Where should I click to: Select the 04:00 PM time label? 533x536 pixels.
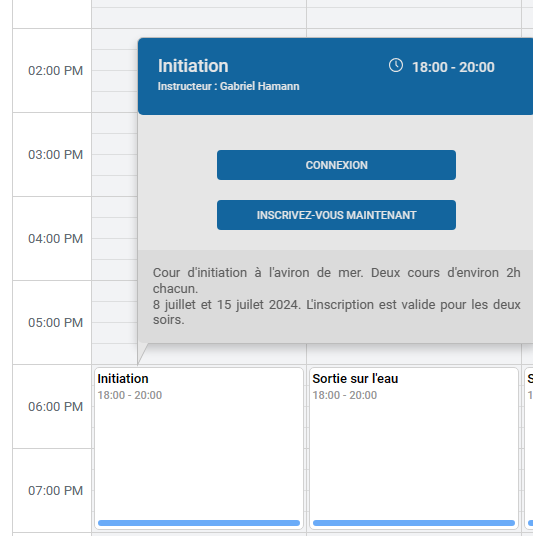[x=55, y=239]
